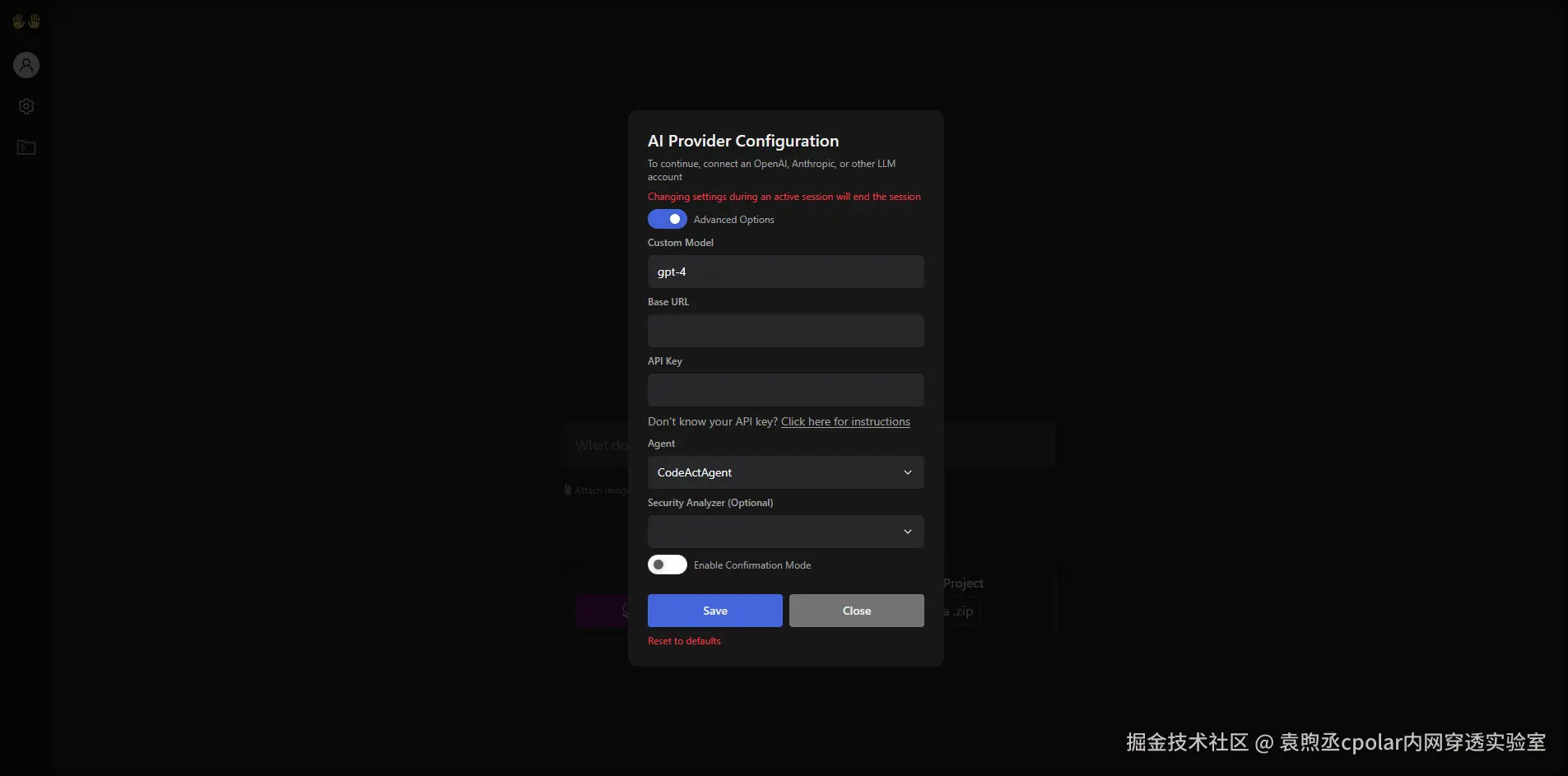This screenshot has height=776, width=1568.
Task: Click the Close button
Action: pos(856,611)
